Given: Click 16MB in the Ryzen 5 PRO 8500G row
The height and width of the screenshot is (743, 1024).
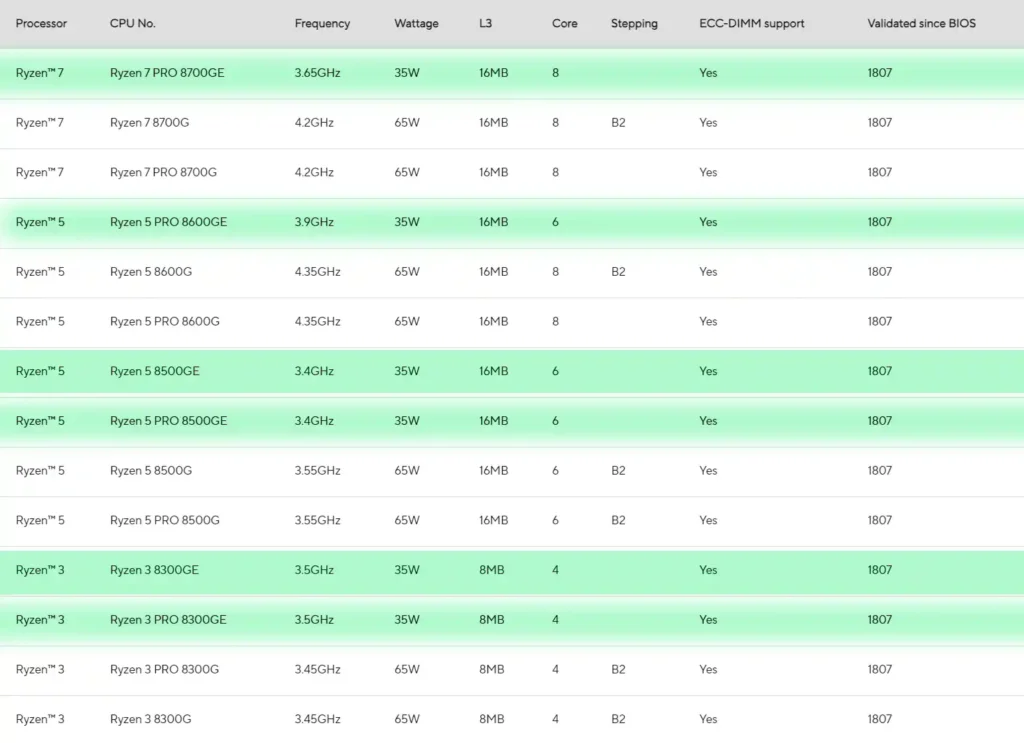Looking at the screenshot, I should click(x=493, y=520).
